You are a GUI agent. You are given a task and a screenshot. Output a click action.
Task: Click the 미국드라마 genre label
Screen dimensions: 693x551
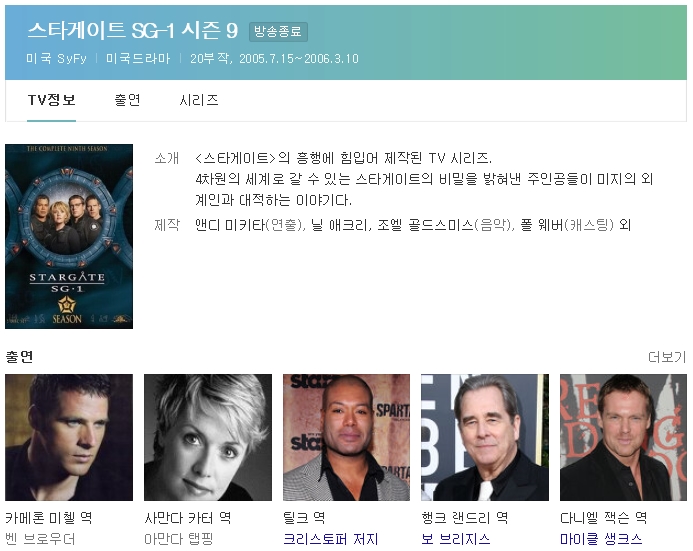point(138,58)
